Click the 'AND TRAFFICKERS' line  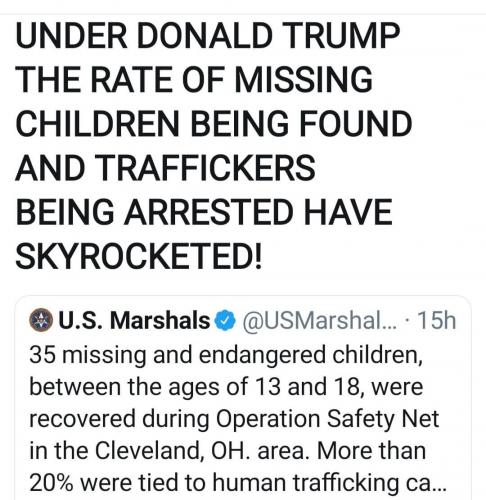pyautogui.click(x=165, y=168)
